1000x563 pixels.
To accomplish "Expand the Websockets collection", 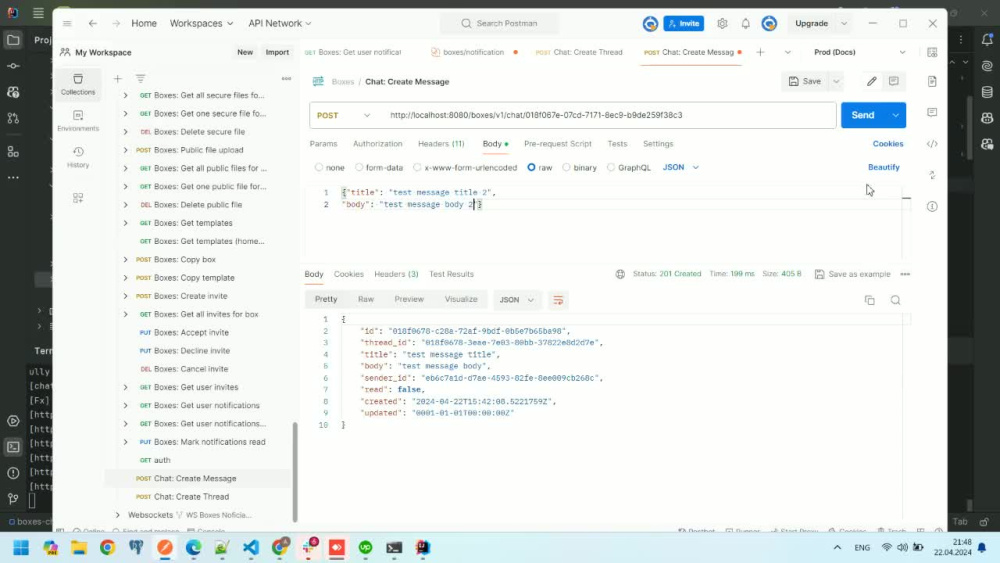I will (117, 515).
